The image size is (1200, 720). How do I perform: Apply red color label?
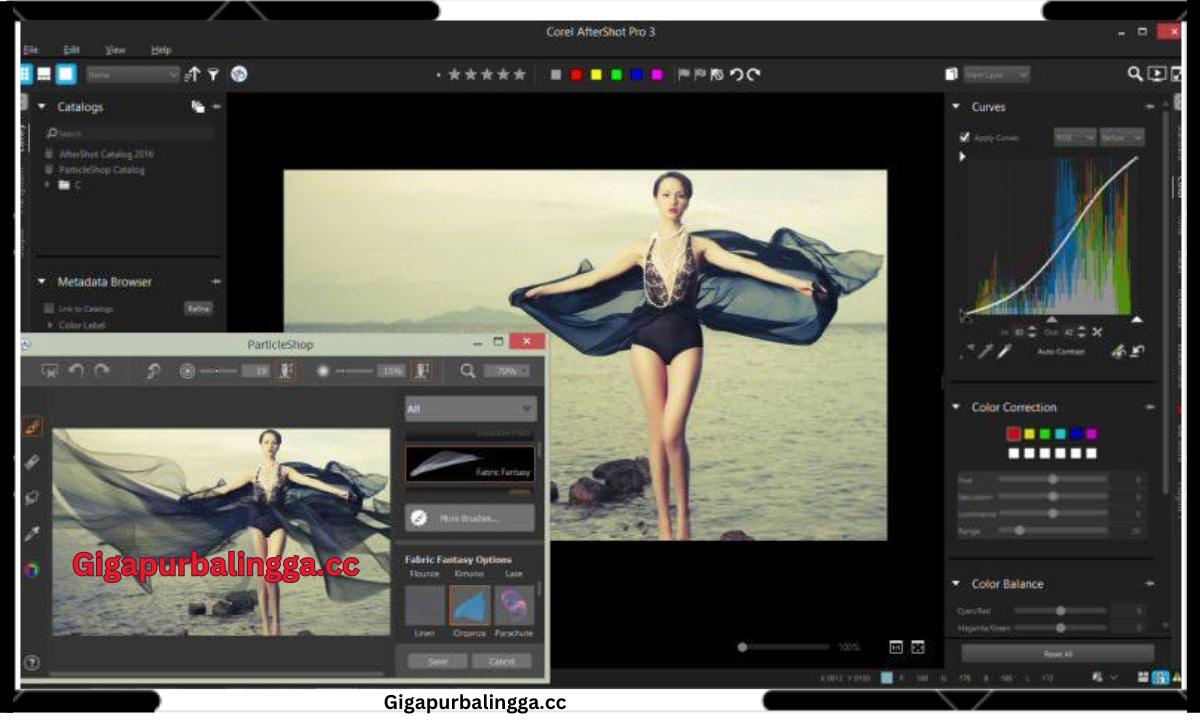[576, 74]
